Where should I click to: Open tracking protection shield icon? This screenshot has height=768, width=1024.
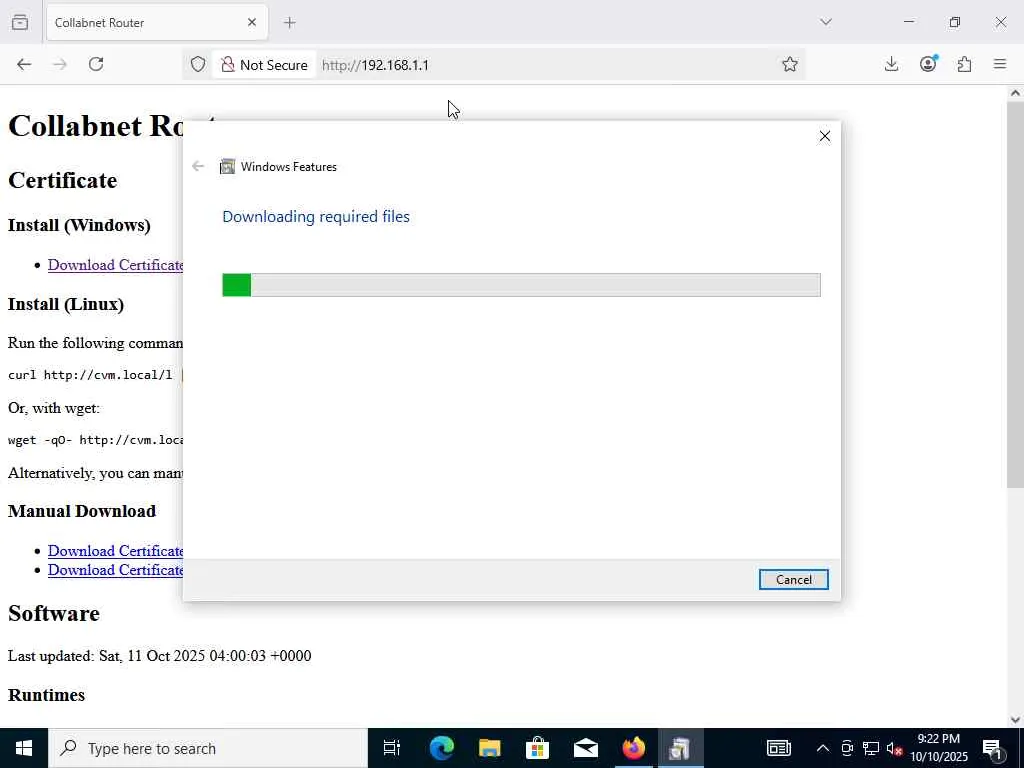[198, 64]
